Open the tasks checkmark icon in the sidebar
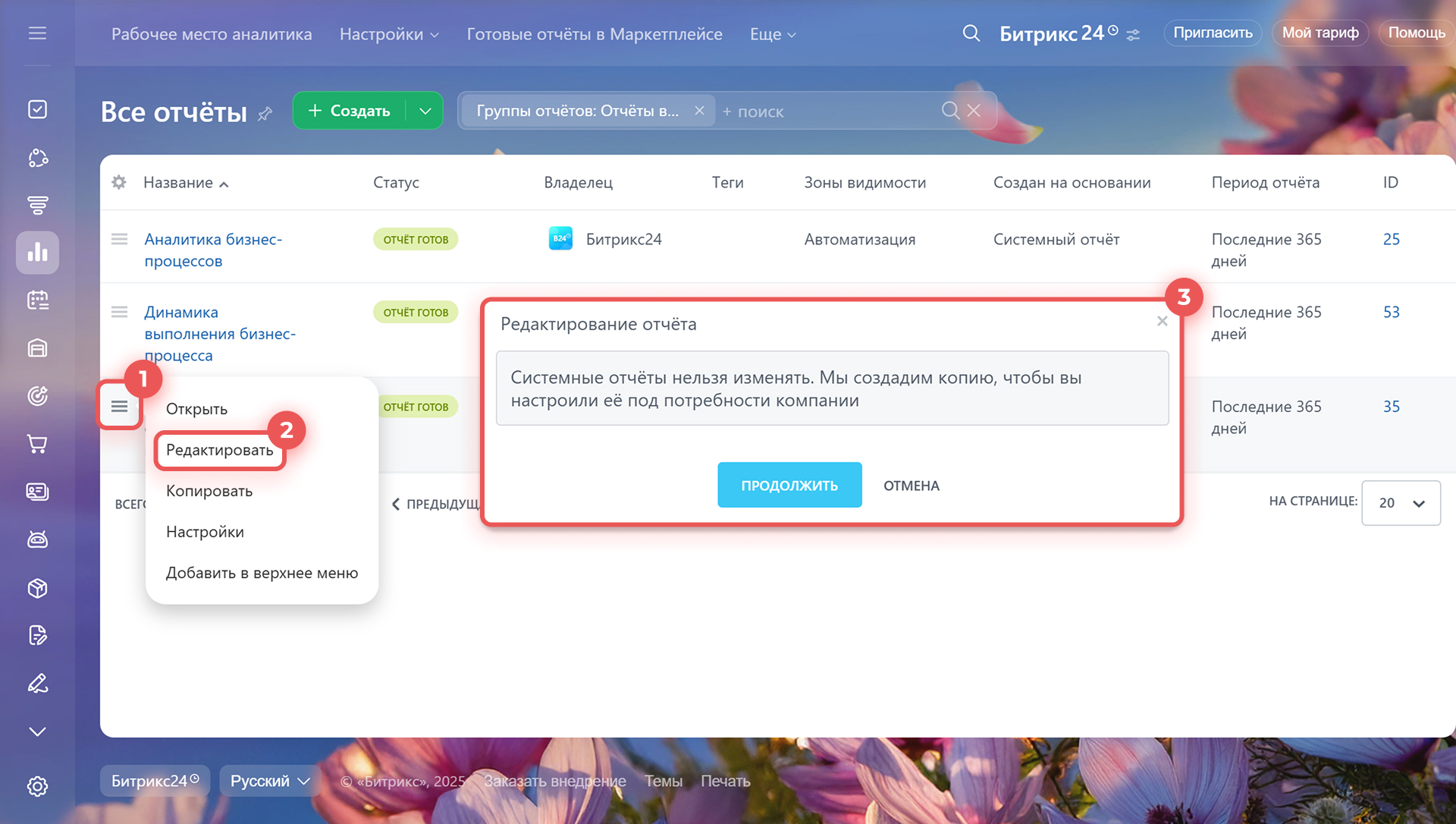 37,109
